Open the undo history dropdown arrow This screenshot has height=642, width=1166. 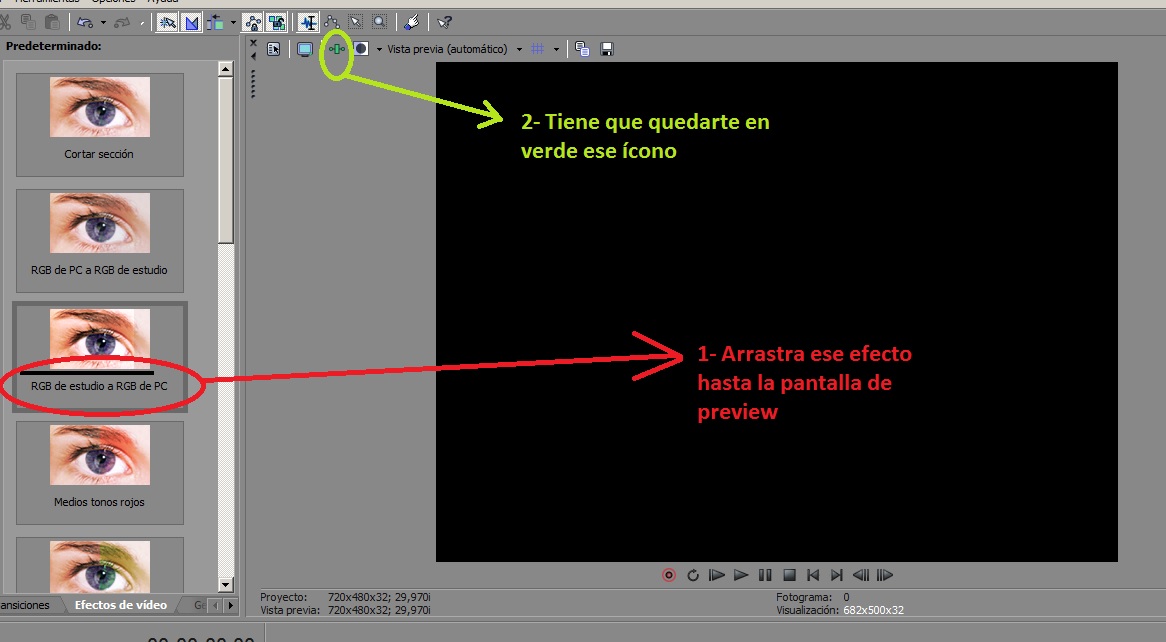click(x=103, y=22)
